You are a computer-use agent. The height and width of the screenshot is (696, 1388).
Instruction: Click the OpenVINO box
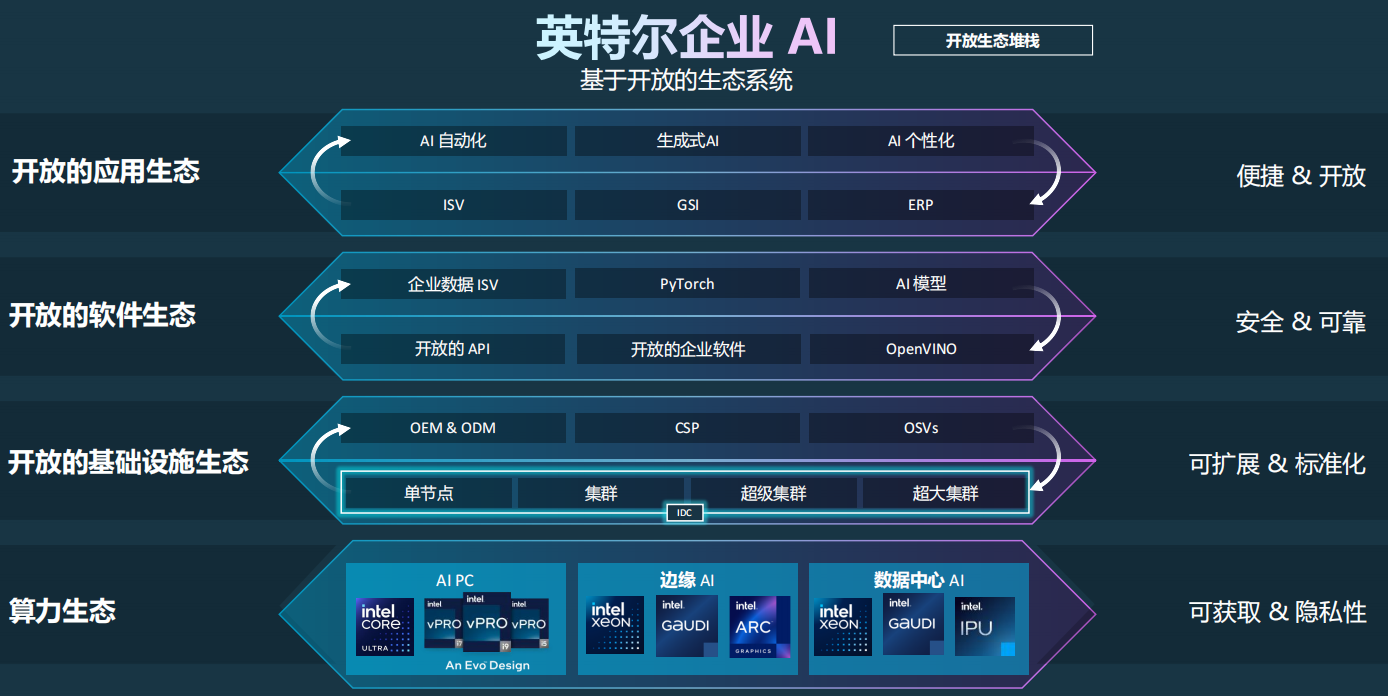click(x=921, y=349)
